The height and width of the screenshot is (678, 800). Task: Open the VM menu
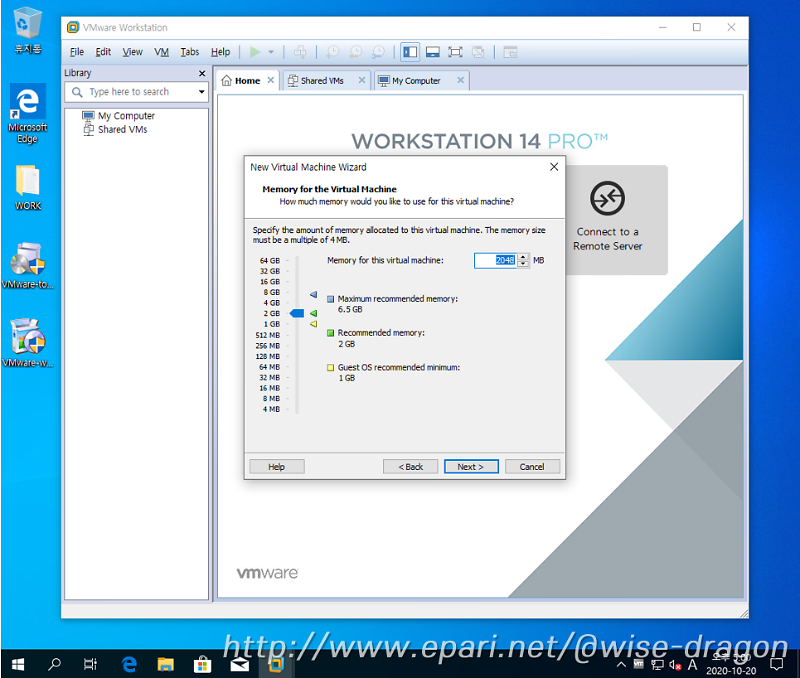pyautogui.click(x=161, y=52)
